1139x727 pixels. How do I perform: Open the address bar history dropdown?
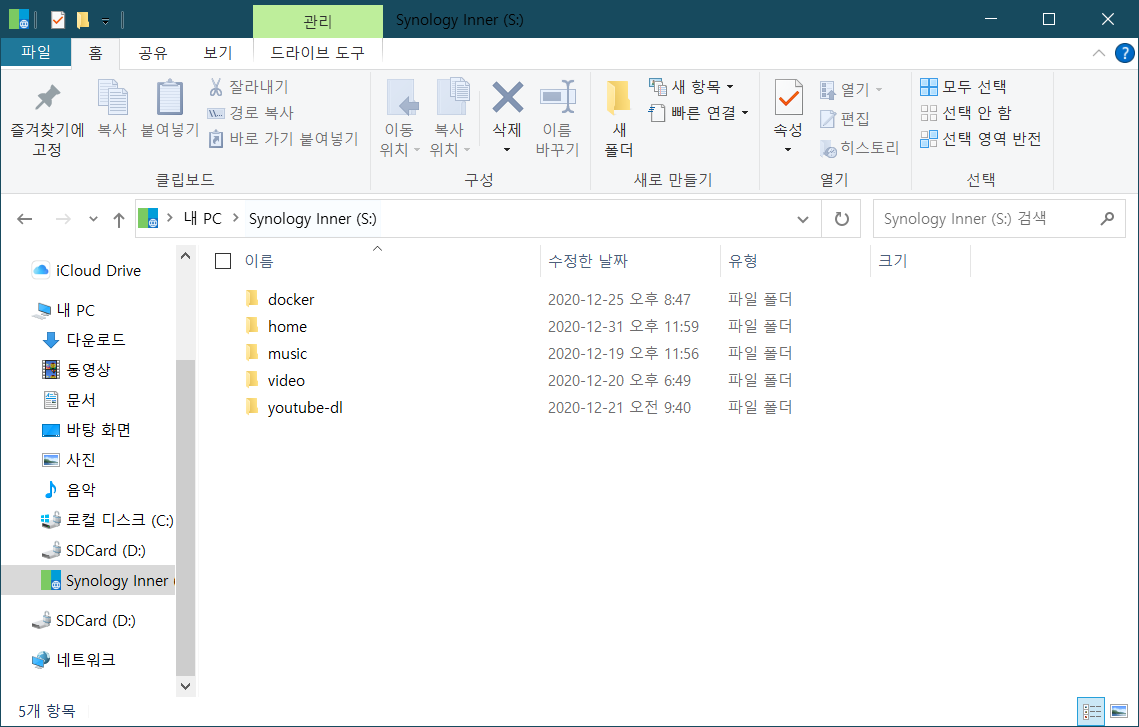point(803,219)
